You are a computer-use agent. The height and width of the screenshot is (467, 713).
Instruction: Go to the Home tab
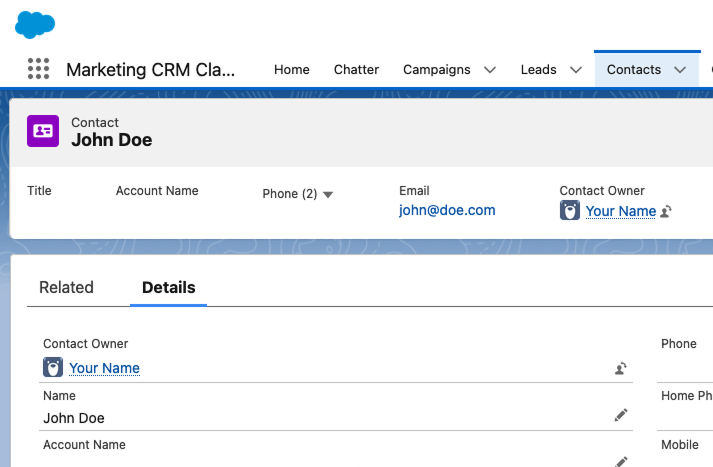click(x=291, y=70)
